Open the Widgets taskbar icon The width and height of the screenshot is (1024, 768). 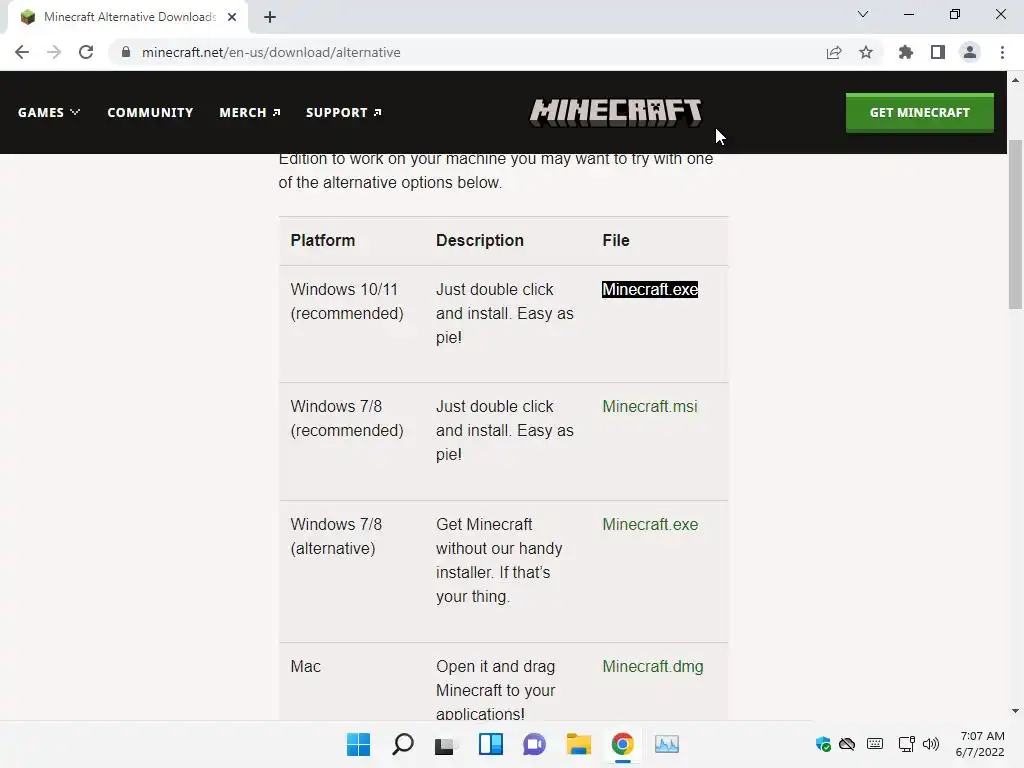click(x=490, y=744)
